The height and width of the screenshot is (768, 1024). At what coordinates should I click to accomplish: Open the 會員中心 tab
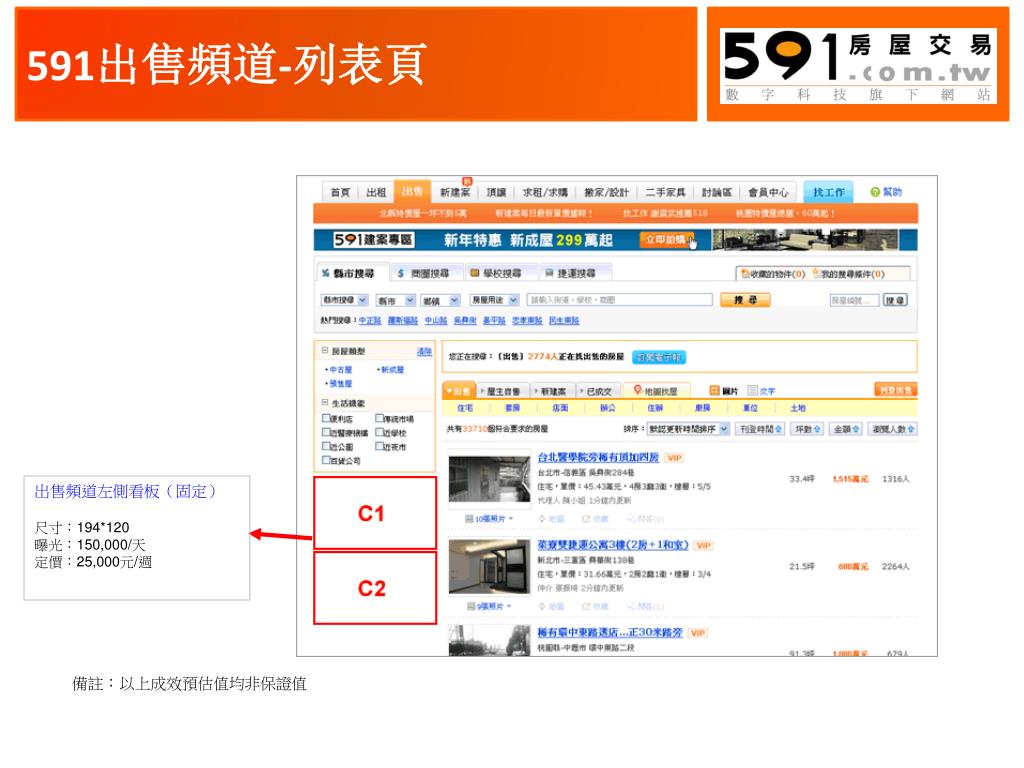pyautogui.click(x=768, y=192)
